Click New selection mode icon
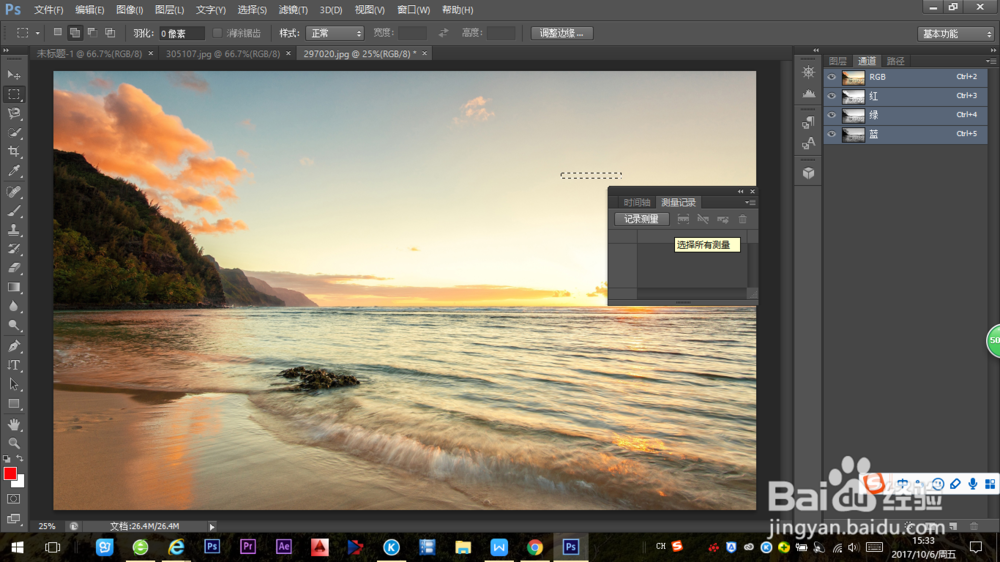This screenshot has height=562, width=1000. point(57,33)
